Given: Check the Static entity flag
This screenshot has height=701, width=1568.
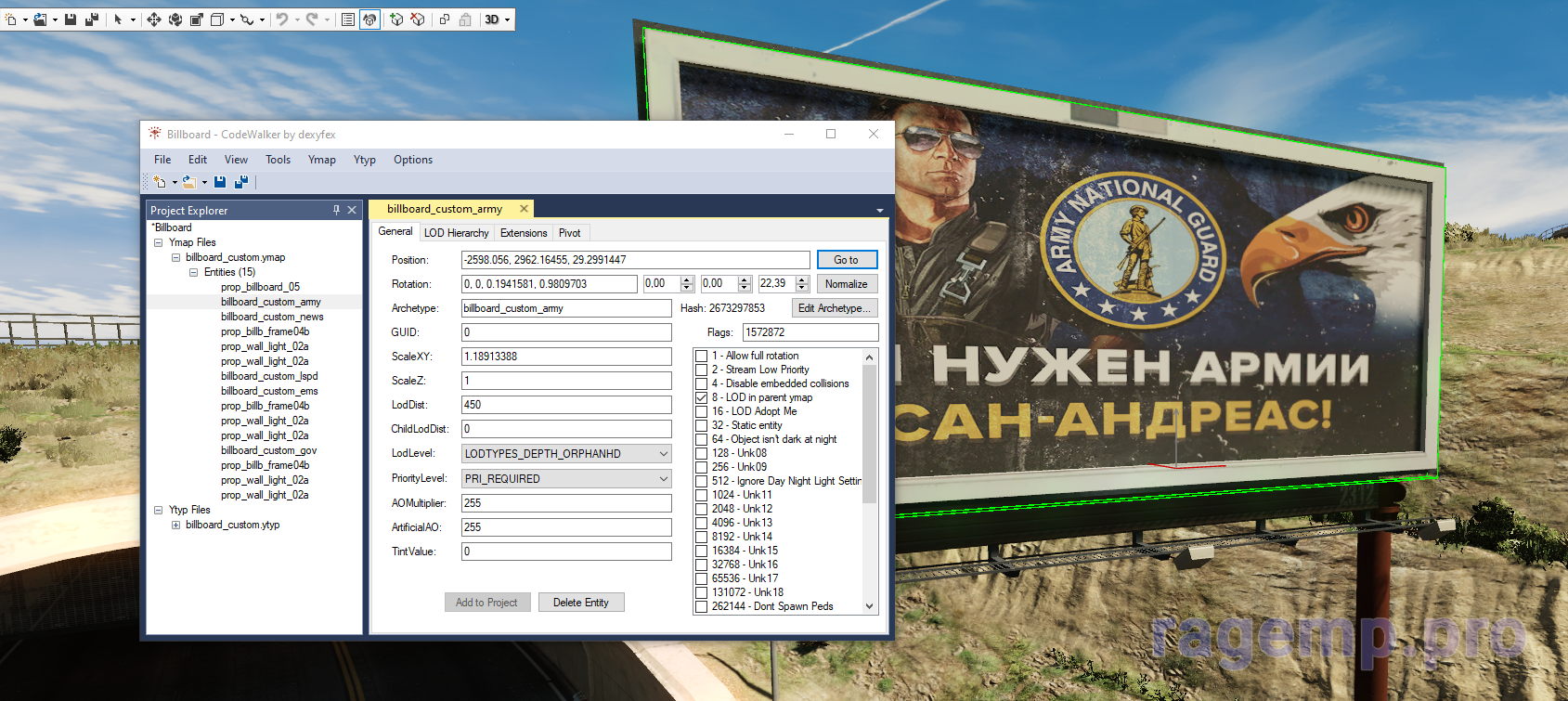Looking at the screenshot, I should pyautogui.click(x=702, y=426).
